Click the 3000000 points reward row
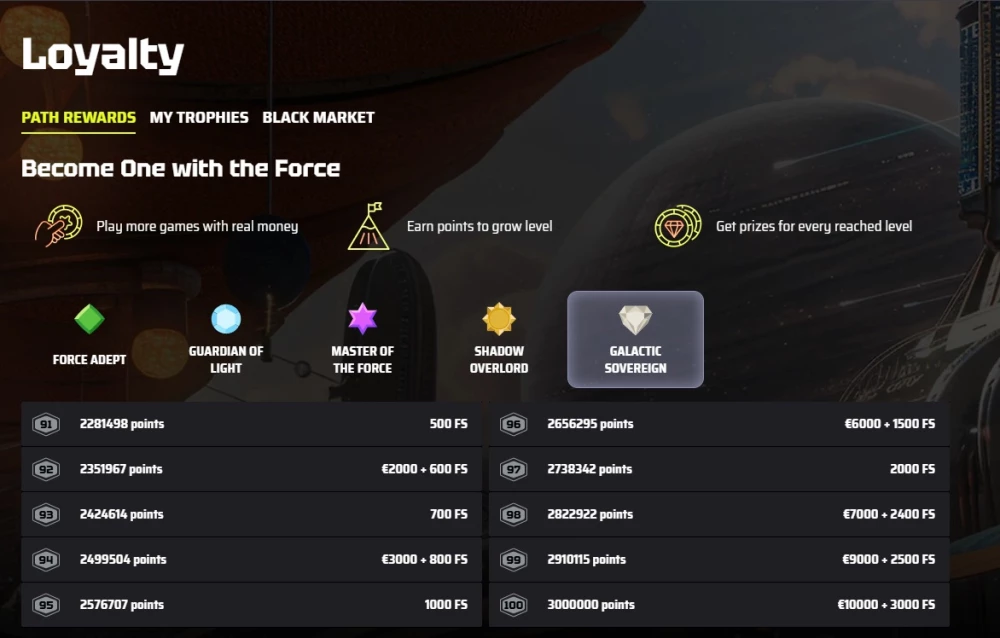Screen dimensions: 1000x638 coord(719,605)
